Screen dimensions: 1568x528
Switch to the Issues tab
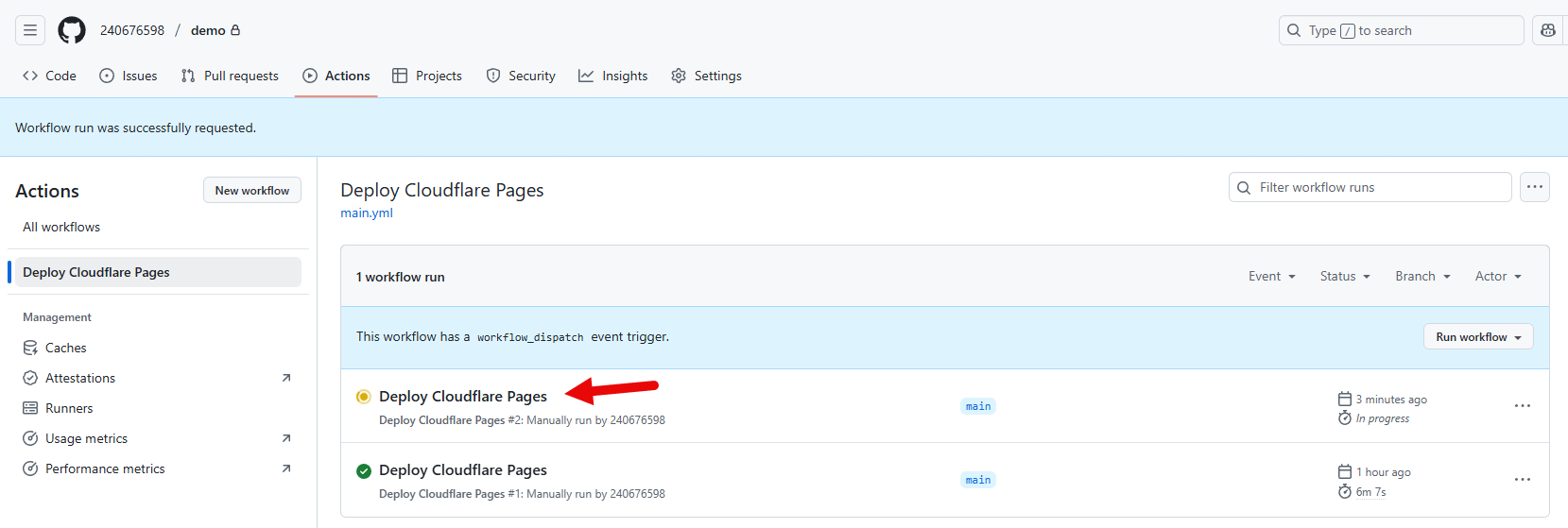(x=129, y=76)
